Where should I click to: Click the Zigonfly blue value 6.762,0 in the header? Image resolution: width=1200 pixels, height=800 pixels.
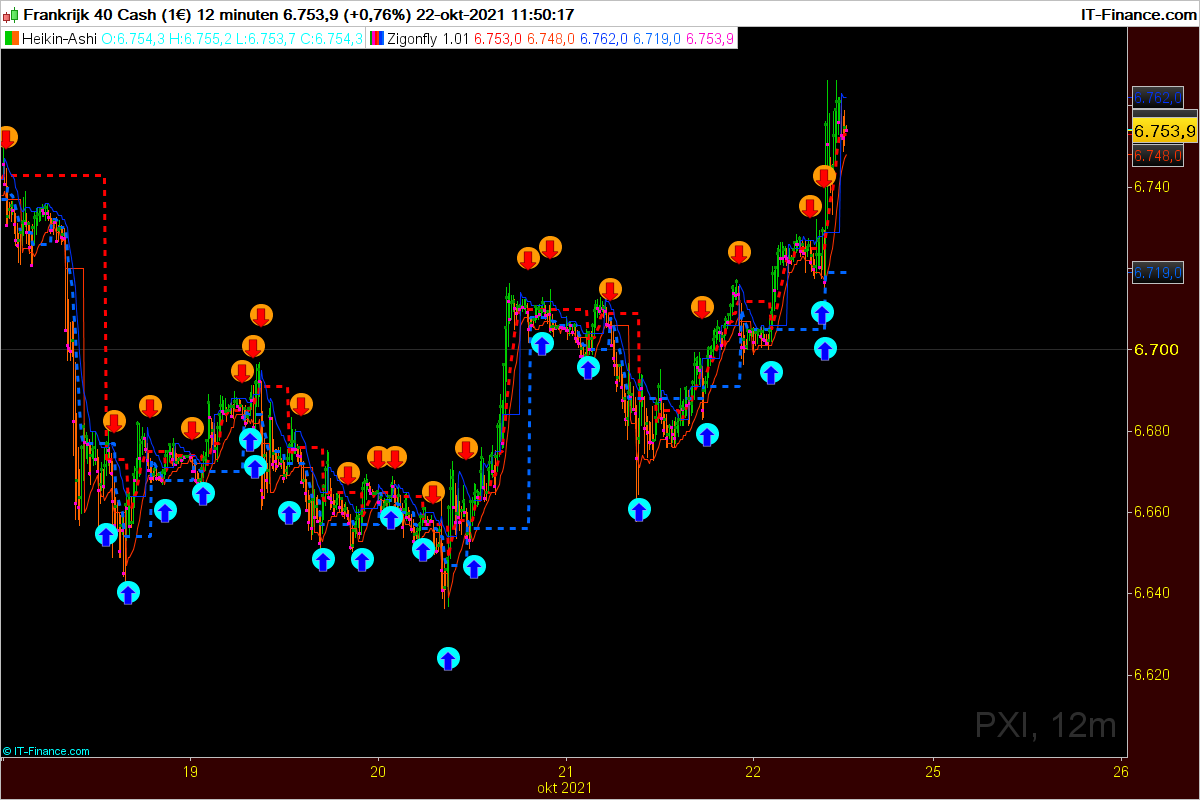[x=604, y=39]
